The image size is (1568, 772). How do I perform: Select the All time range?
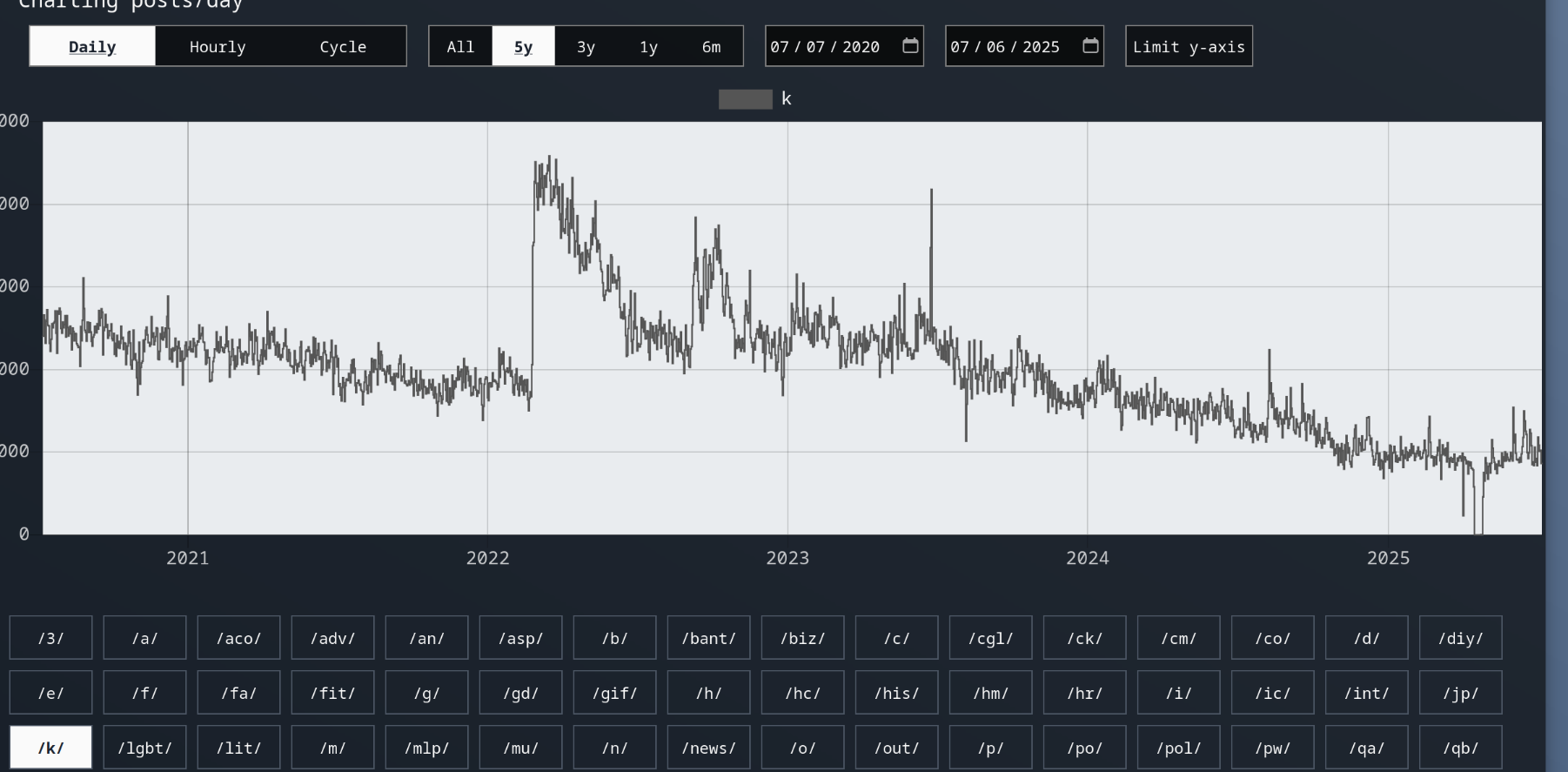click(x=460, y=46)
